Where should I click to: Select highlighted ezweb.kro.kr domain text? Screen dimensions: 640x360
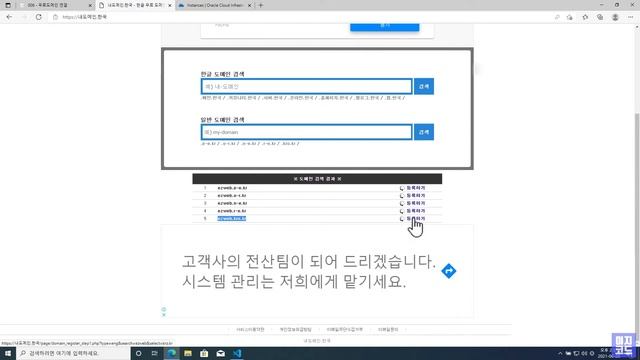(231, 219)
